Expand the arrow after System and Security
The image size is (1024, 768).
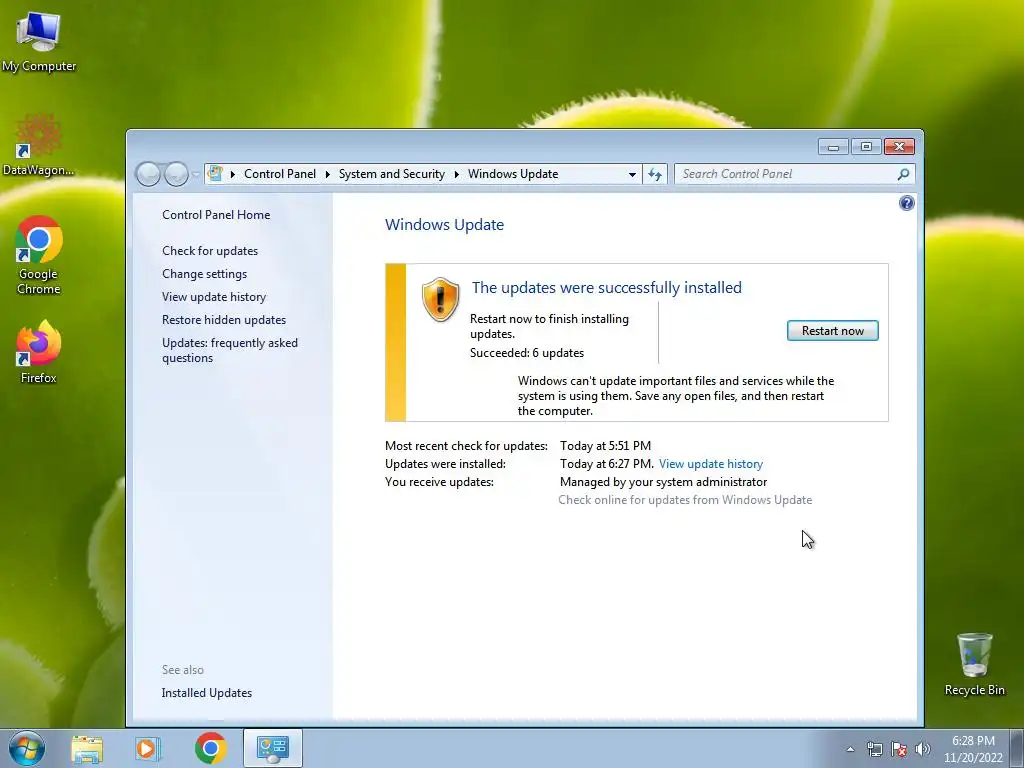pos(456,174)
